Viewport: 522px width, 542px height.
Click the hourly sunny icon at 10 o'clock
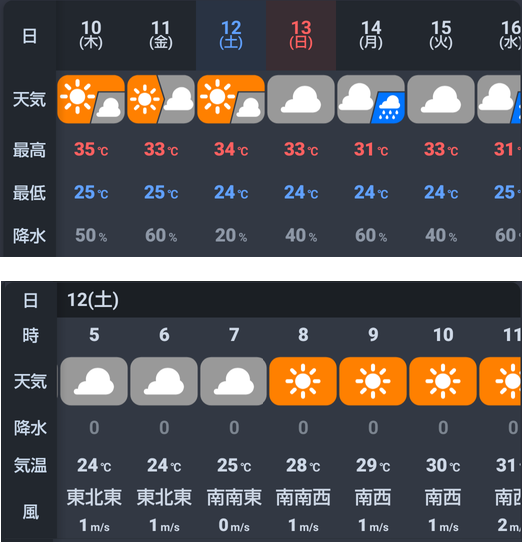443,381
